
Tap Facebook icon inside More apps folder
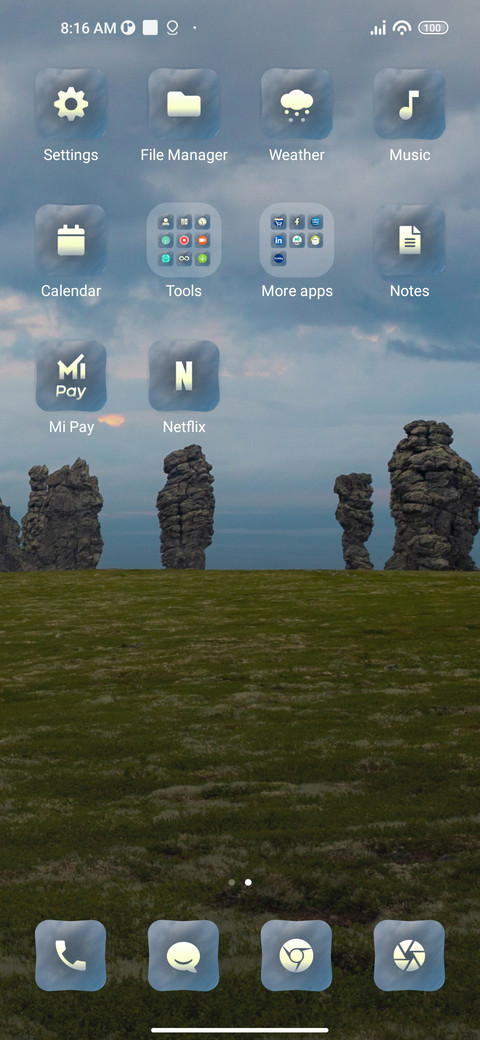pyautogui.click(x=297, y=222)
